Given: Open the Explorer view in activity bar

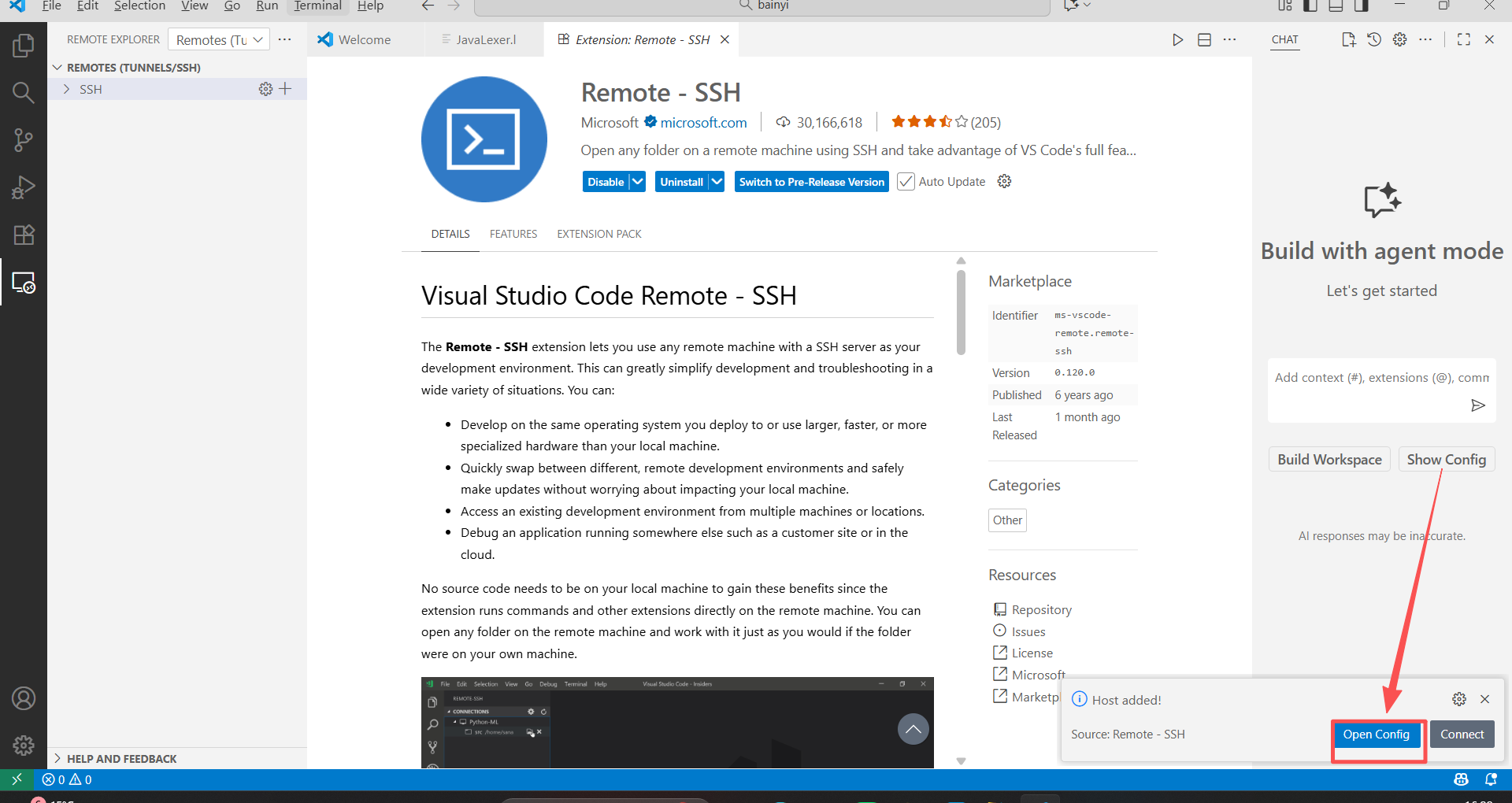Looking at the screenshot, I should coord(24,46).
